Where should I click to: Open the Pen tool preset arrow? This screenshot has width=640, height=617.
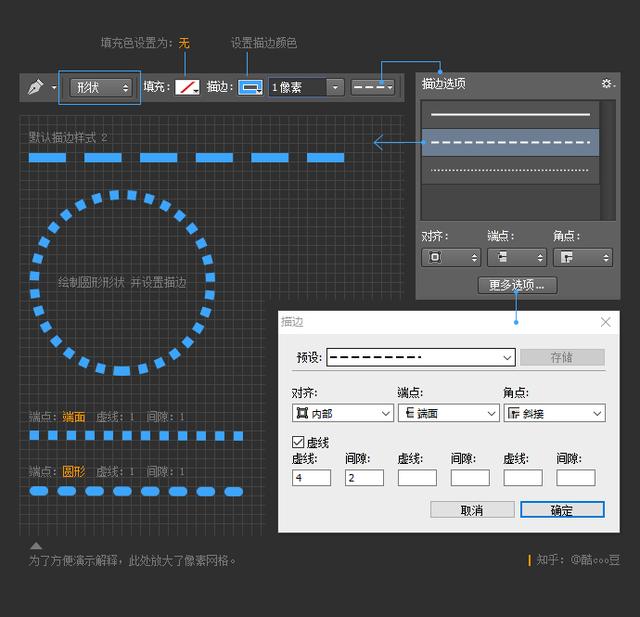(x=53, y=87)
